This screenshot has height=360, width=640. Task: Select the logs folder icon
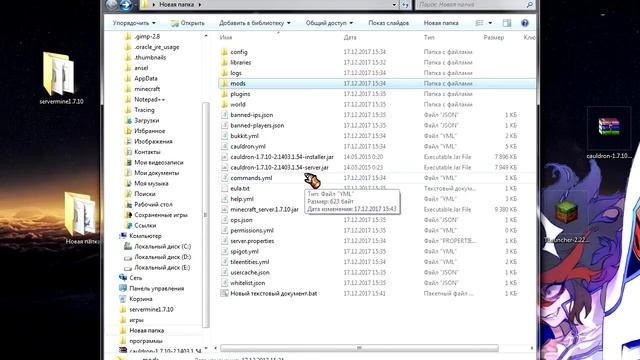[x=224, y=73]
